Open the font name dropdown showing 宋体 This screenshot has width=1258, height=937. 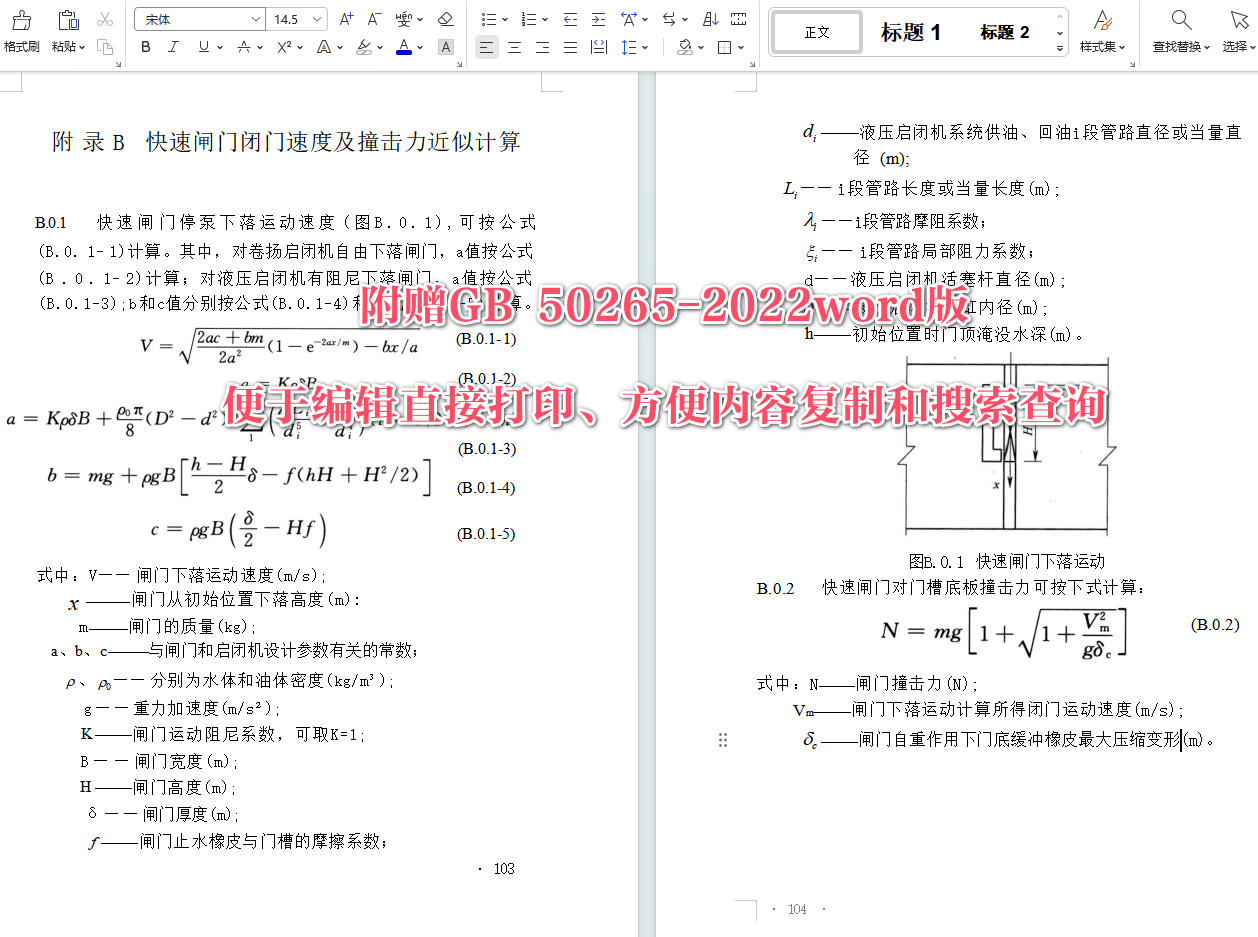[200, 18]
